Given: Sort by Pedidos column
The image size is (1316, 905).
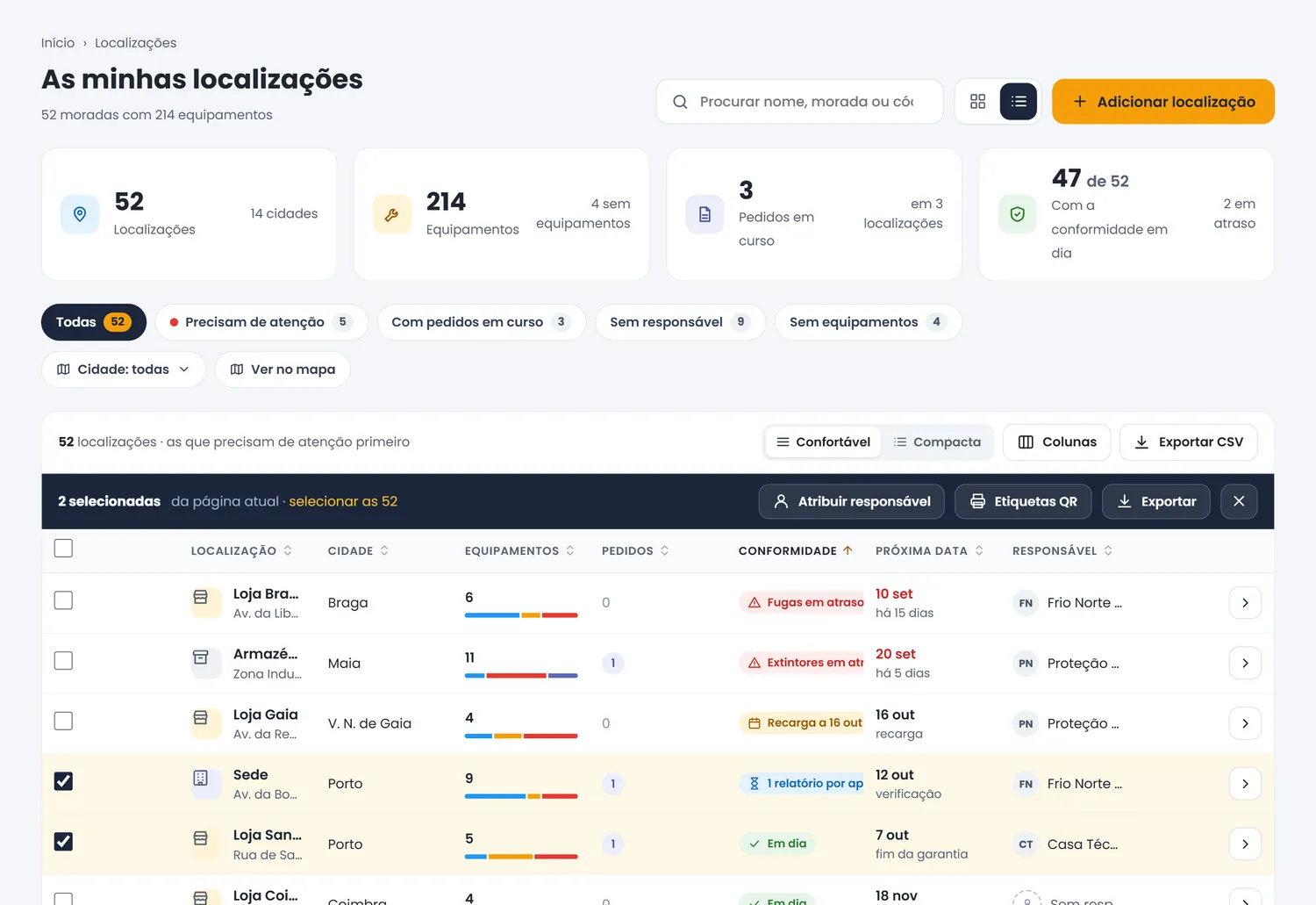Looking at the screenshot, I should pyautogui.click(x=635, y=551).
